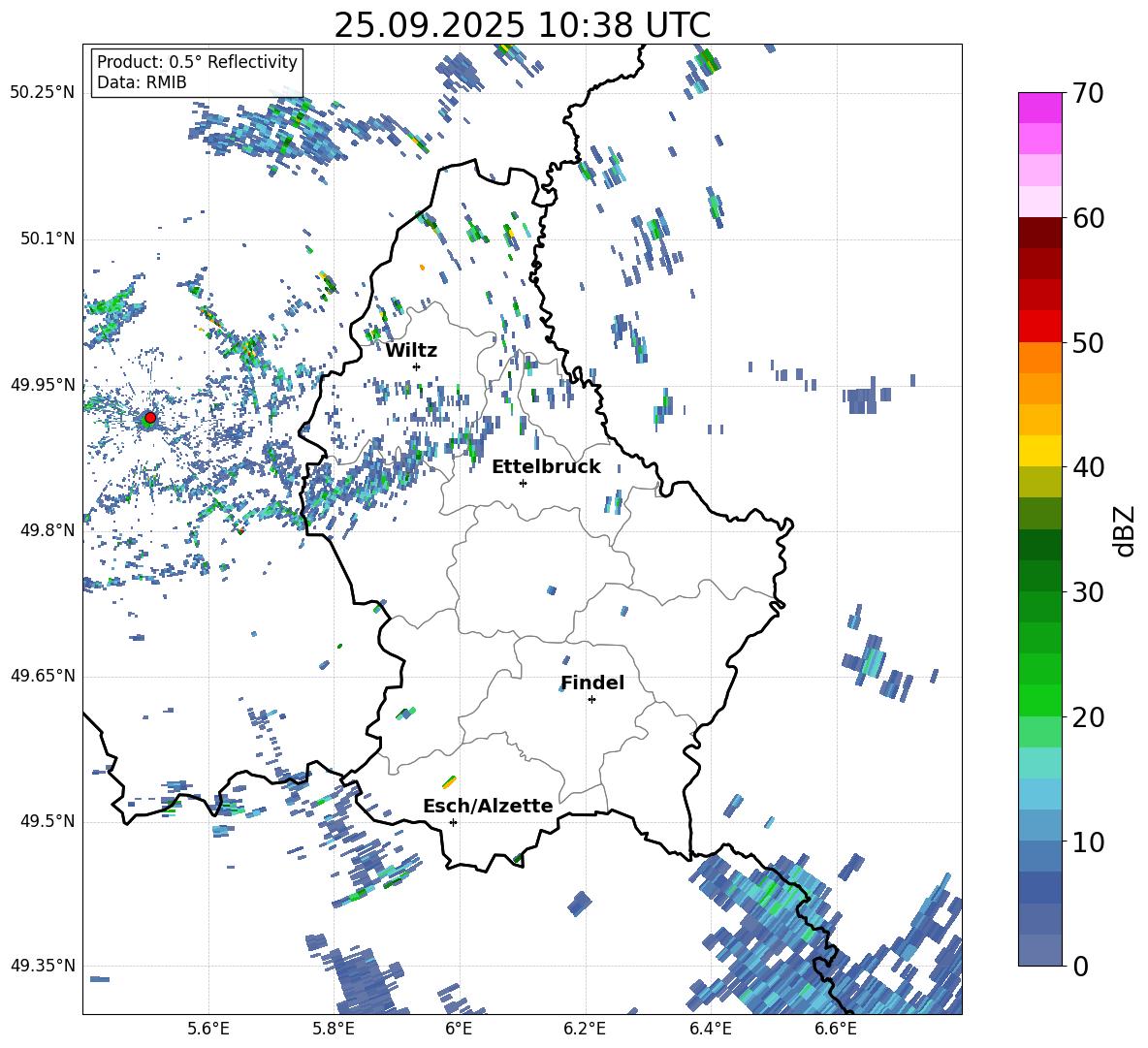
Task: Click the 'Findel' city label
Action: click(592, 683)
